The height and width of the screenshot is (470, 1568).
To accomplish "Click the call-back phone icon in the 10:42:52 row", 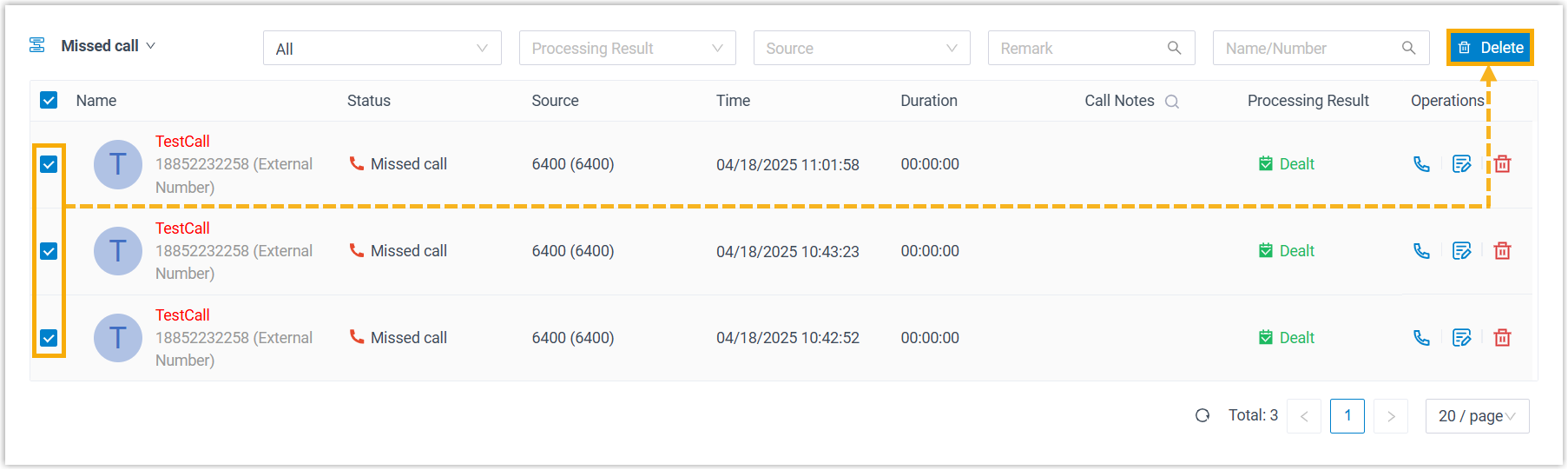I will point(1421,338).
